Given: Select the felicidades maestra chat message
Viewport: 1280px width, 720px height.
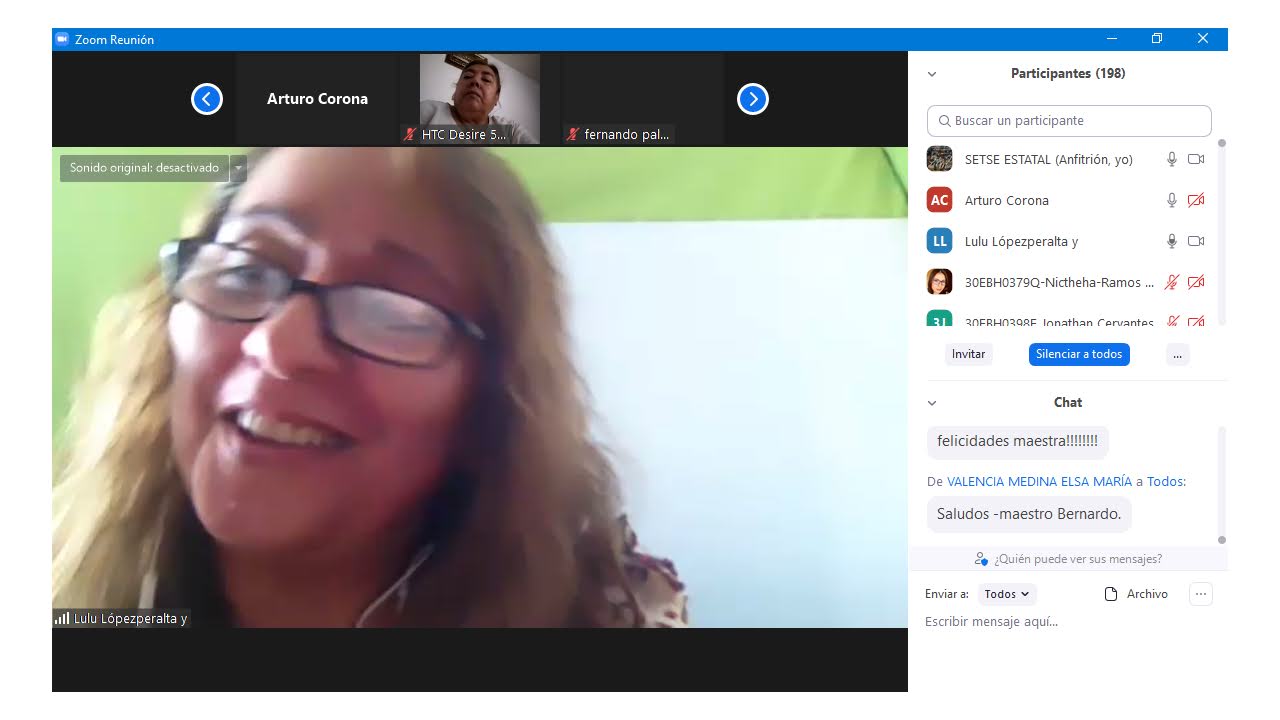Looking at the screenshot, I should [1017, 440].
